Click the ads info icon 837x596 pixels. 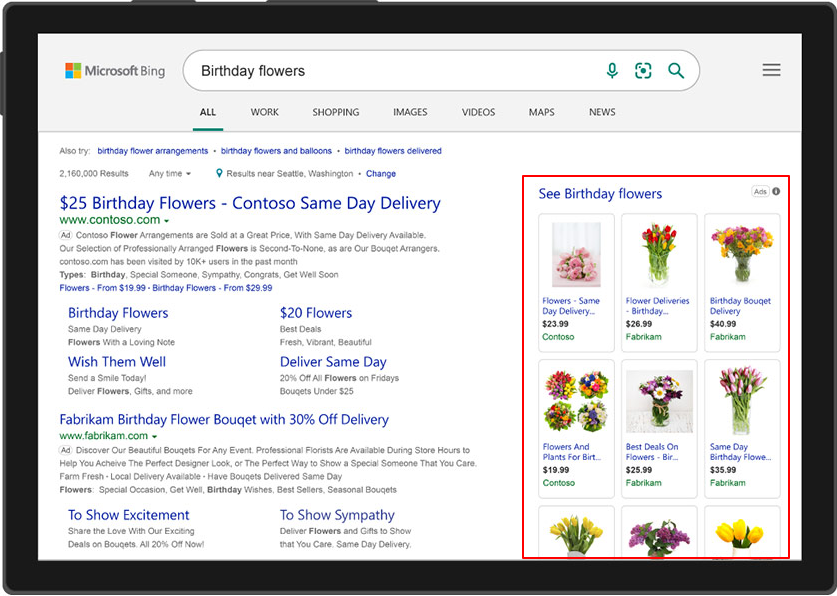pos(776,191)
